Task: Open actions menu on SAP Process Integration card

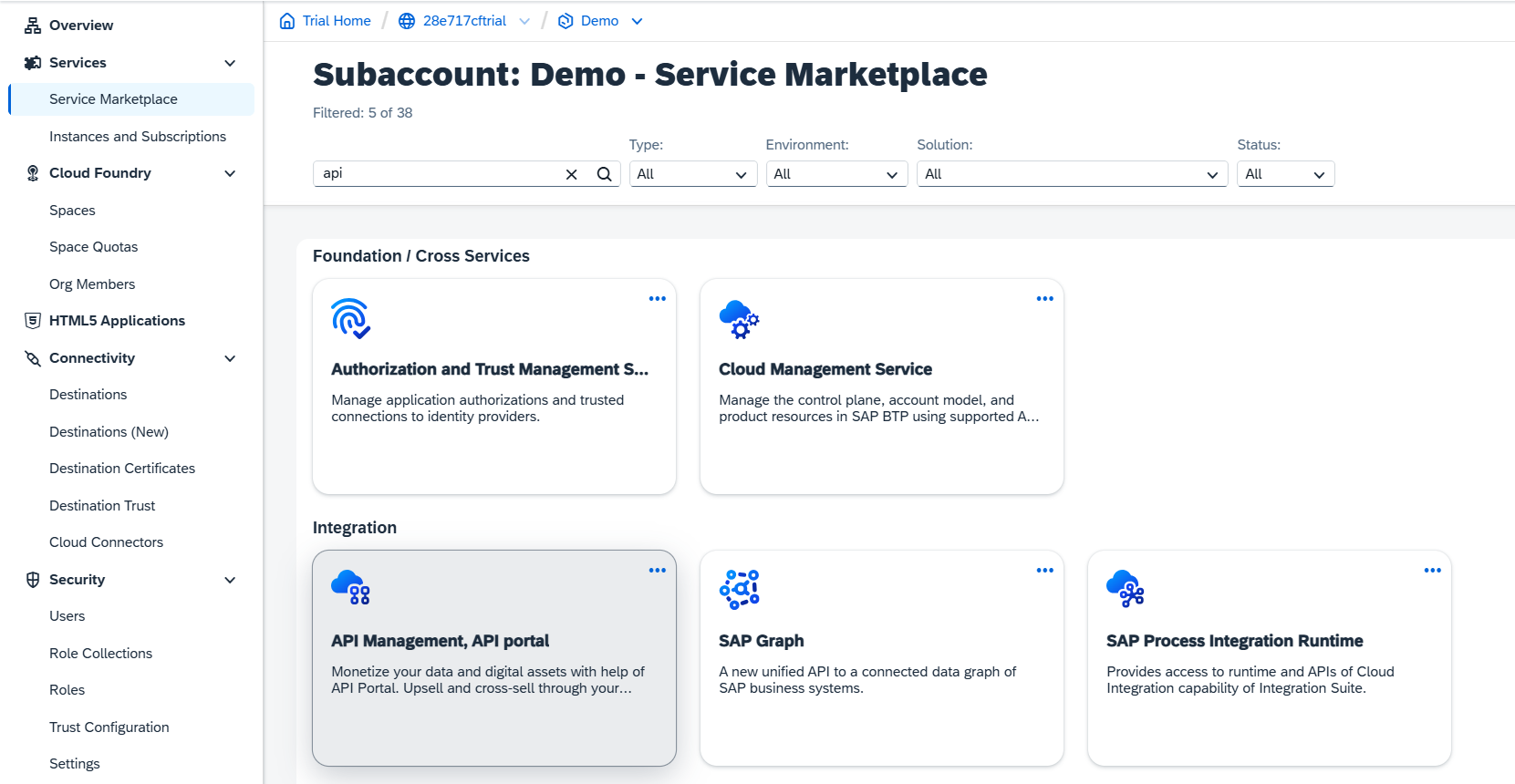Action: coord(1433,571)
